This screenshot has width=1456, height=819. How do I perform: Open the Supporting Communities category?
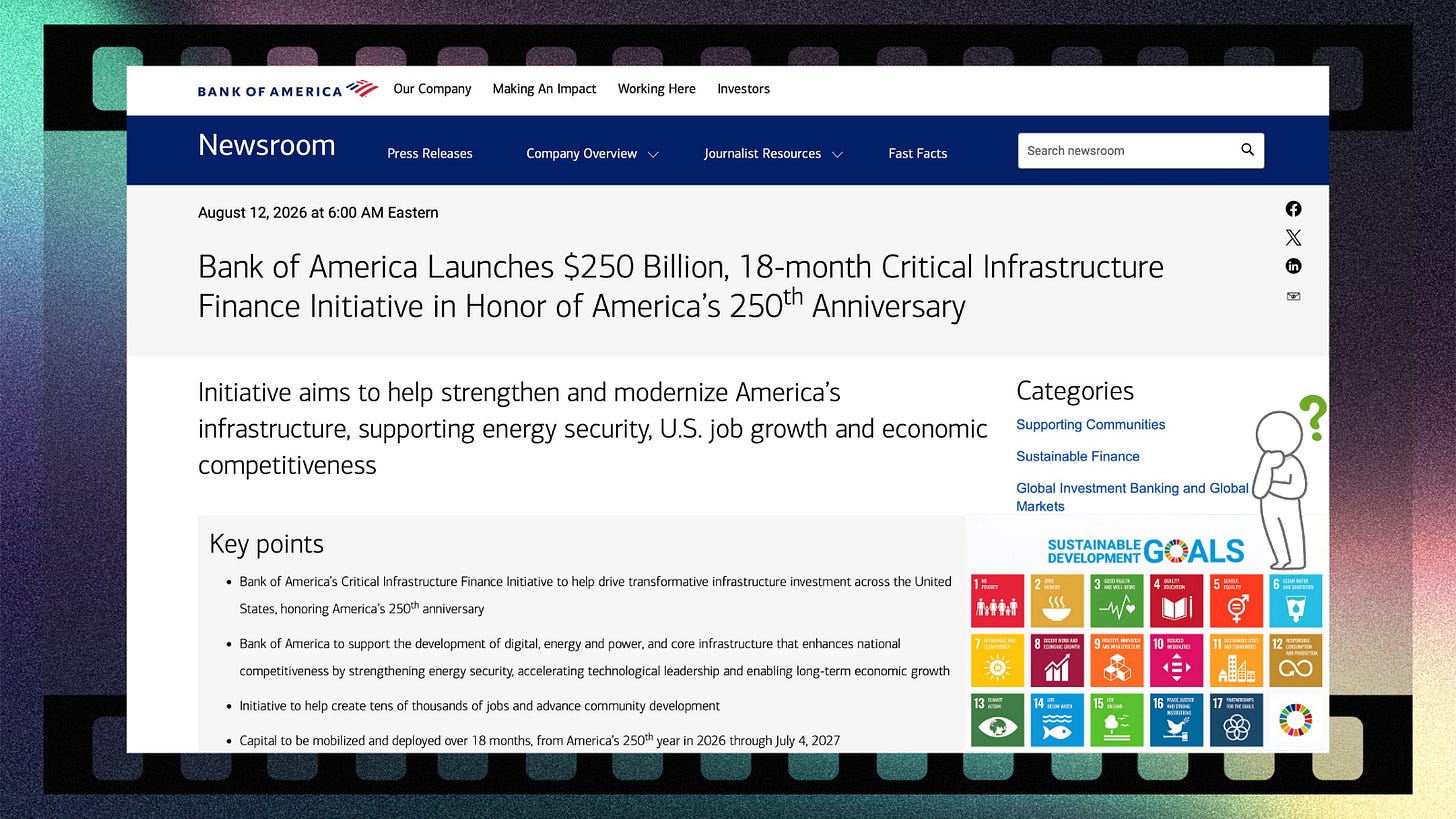(x=1090, y=425)
